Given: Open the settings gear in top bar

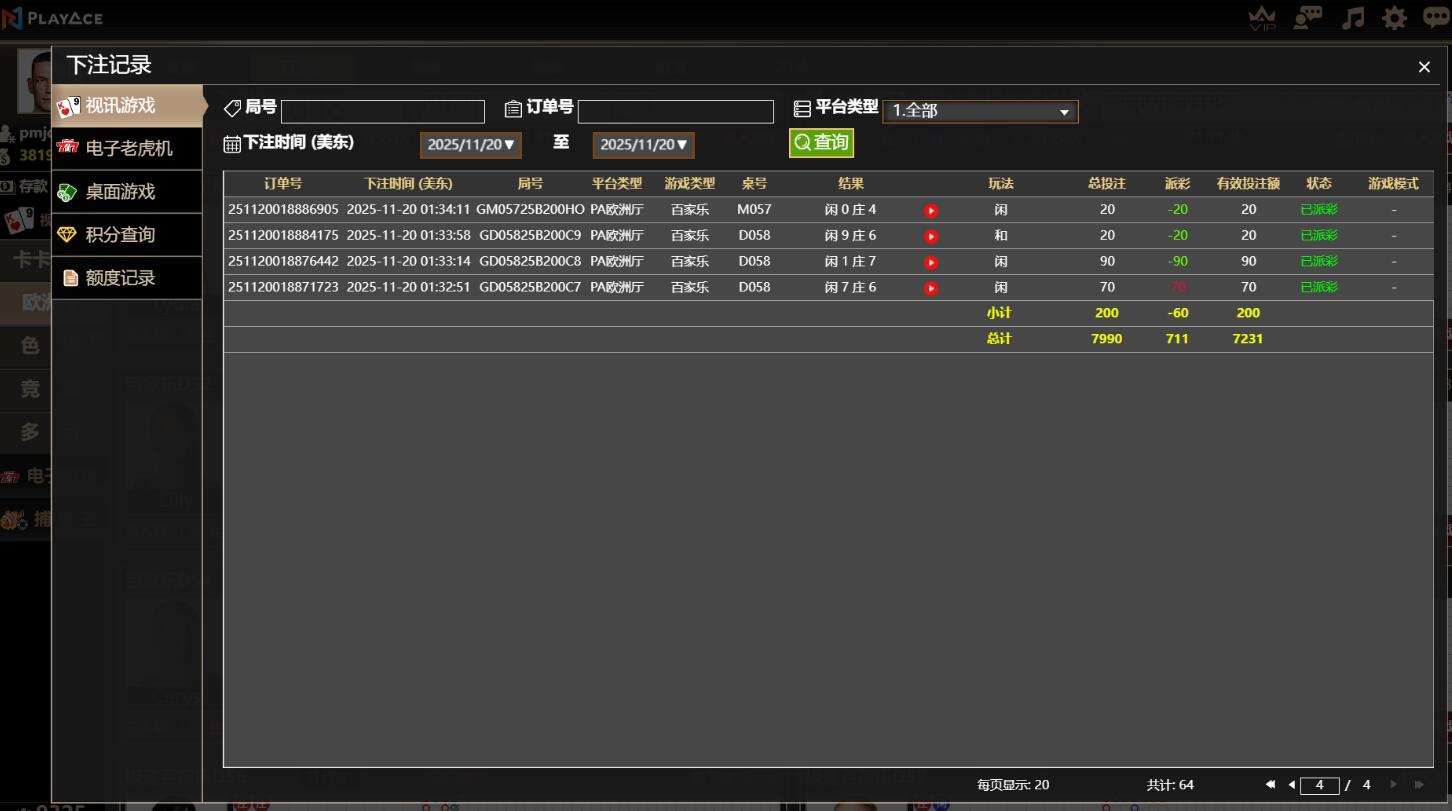Looking at the screenshot, I should pos(1394,18).
